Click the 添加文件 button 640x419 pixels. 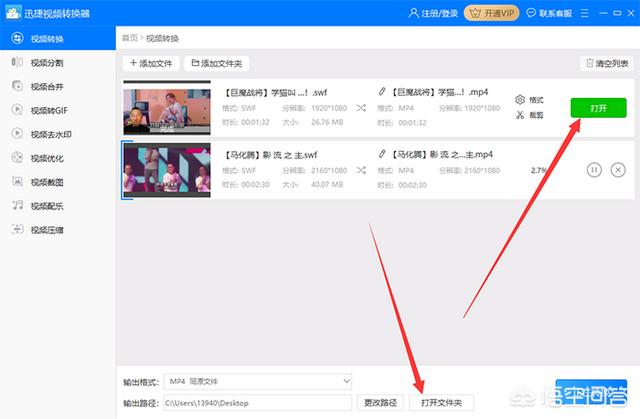pyautogui.click(x=151, y=63)
